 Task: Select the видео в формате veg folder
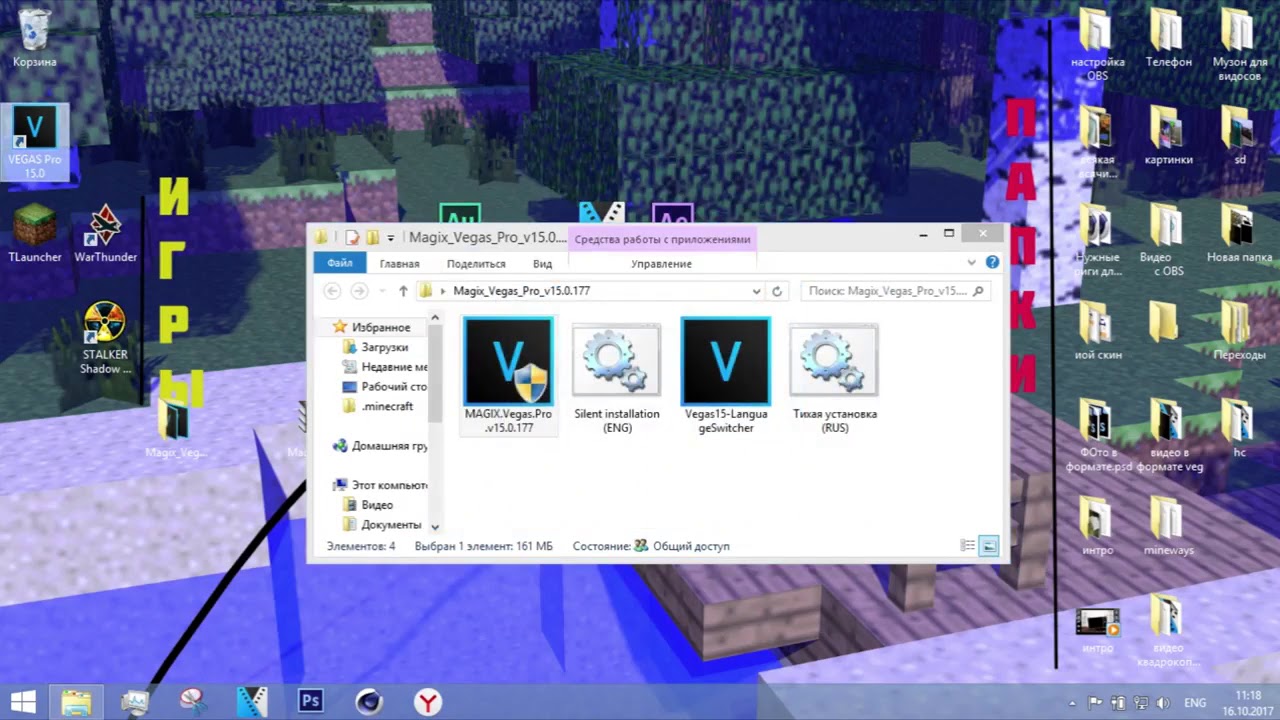(1168, 436)
